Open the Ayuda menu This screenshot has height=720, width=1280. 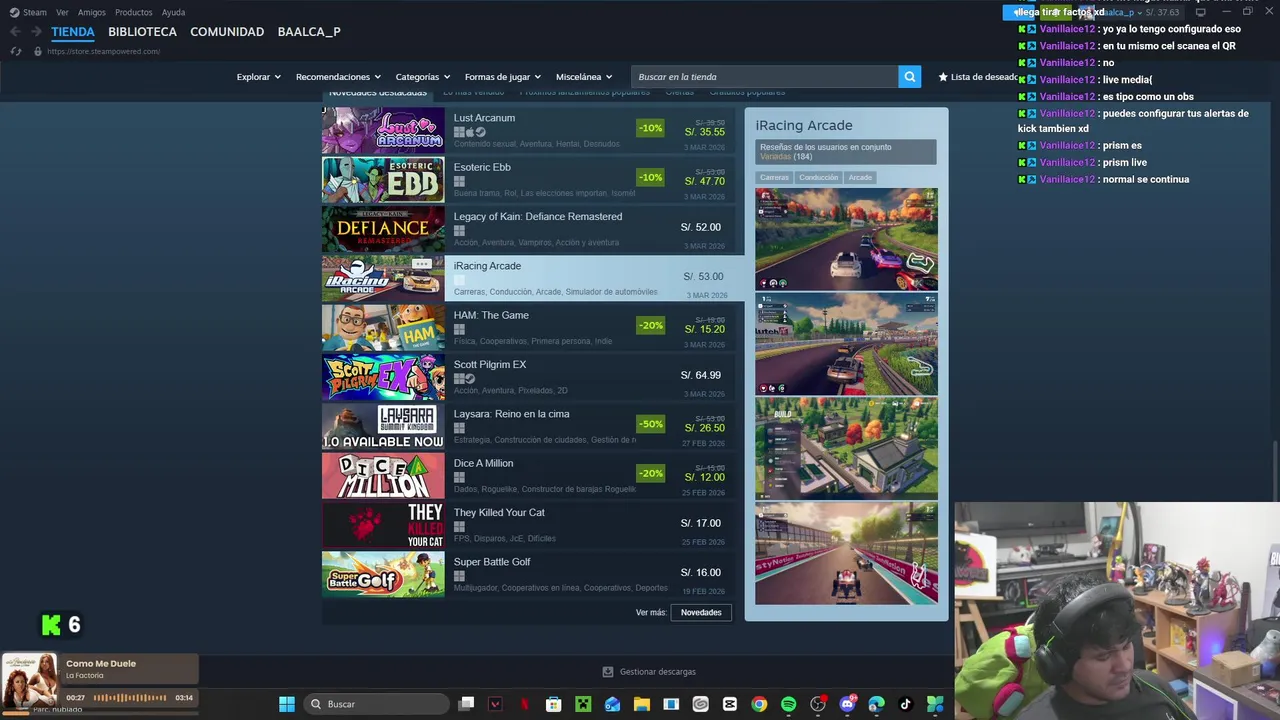pos(173,12)
